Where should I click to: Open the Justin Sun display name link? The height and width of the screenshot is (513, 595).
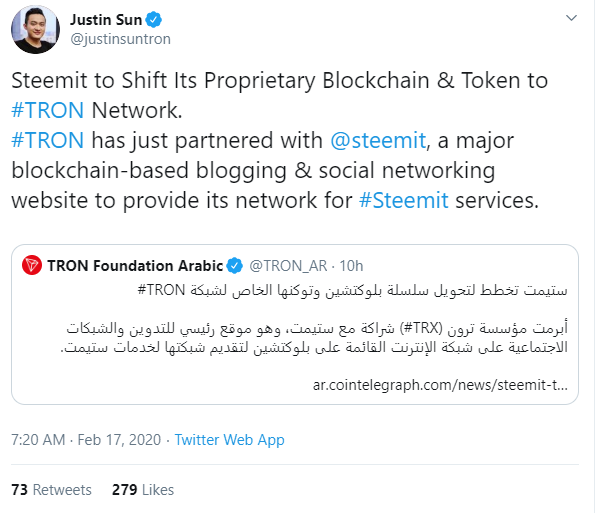[106, 20]
